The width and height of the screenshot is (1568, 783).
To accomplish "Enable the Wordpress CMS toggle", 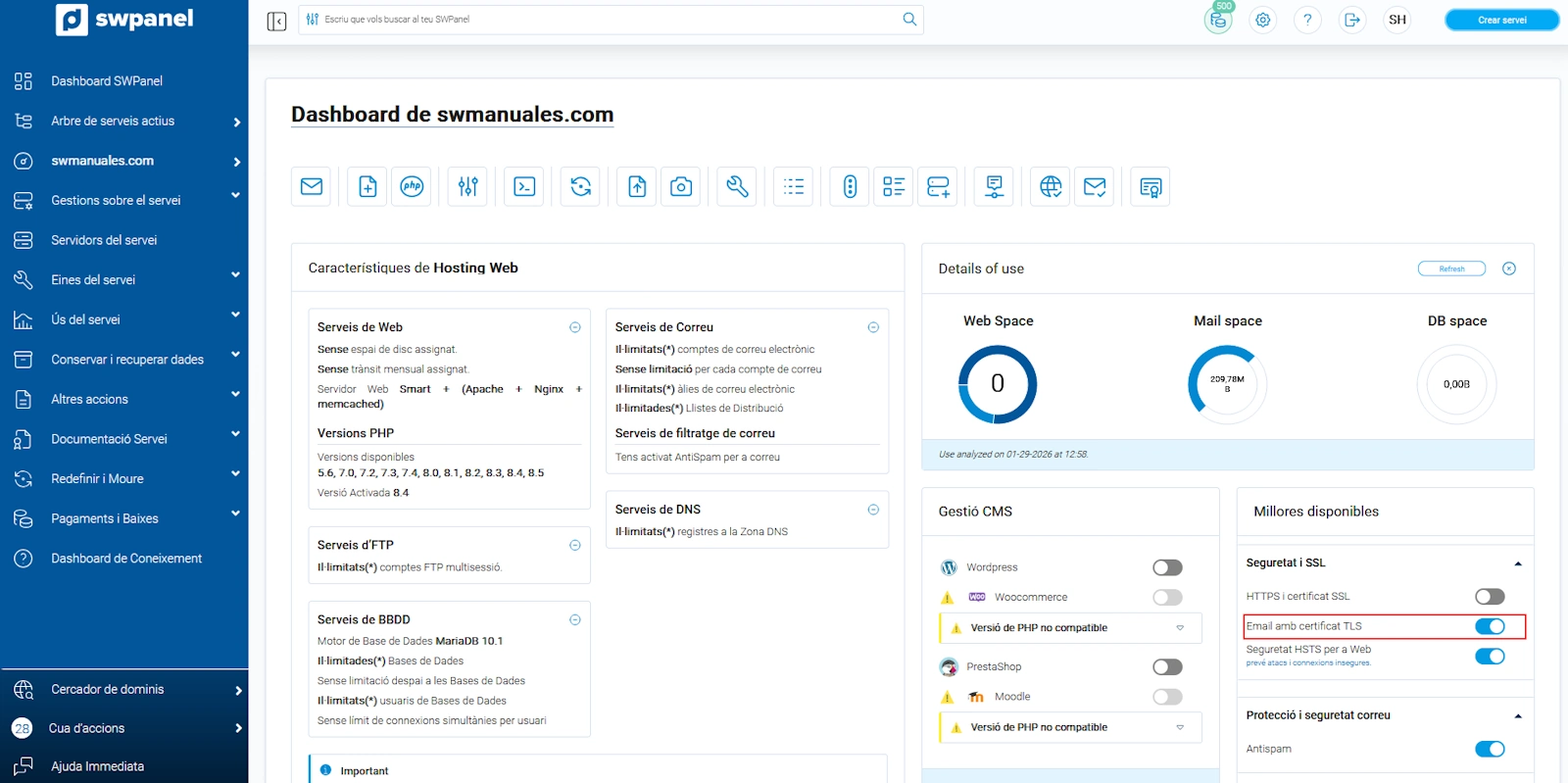I will (1167, 567).
